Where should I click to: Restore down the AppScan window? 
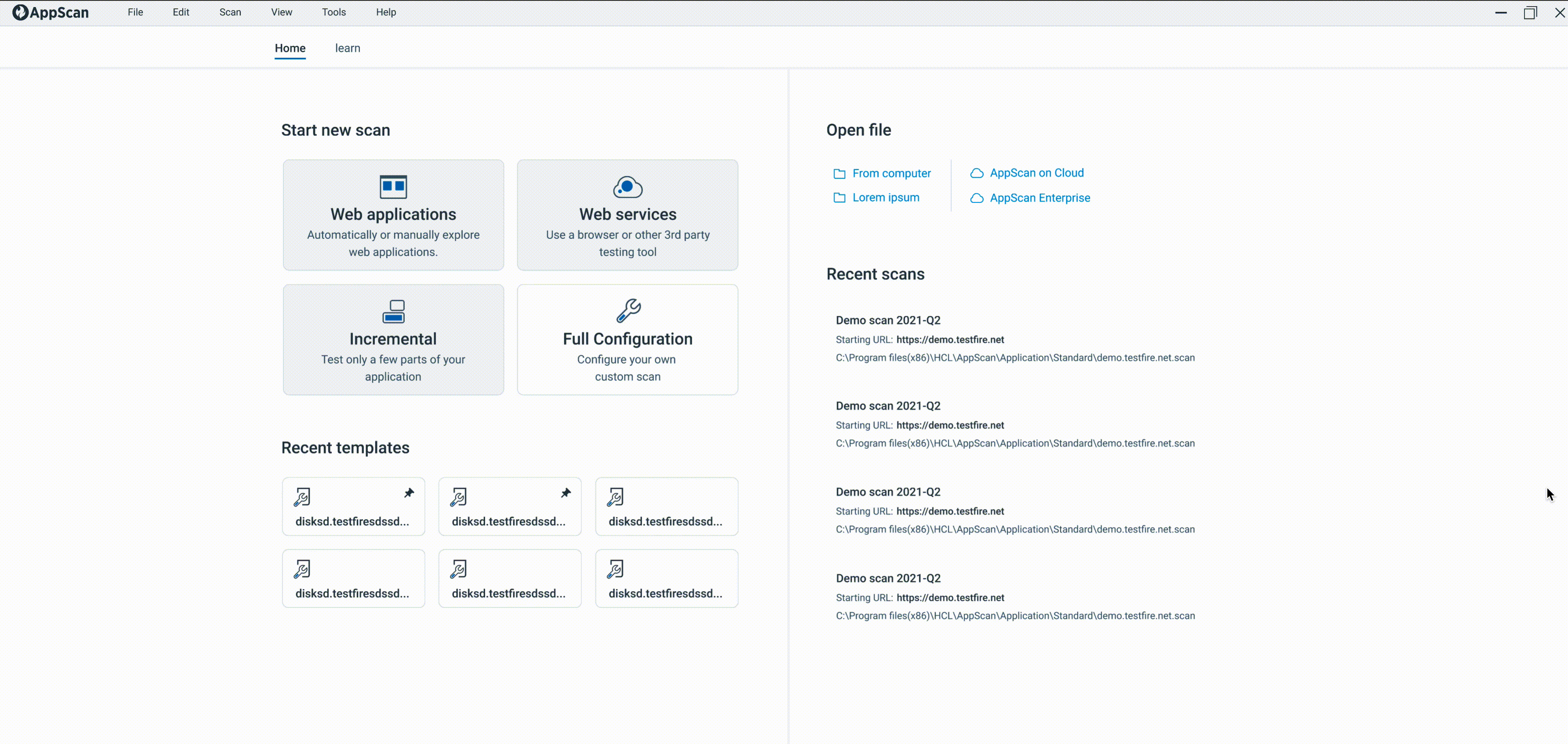tap(1530, 13)
